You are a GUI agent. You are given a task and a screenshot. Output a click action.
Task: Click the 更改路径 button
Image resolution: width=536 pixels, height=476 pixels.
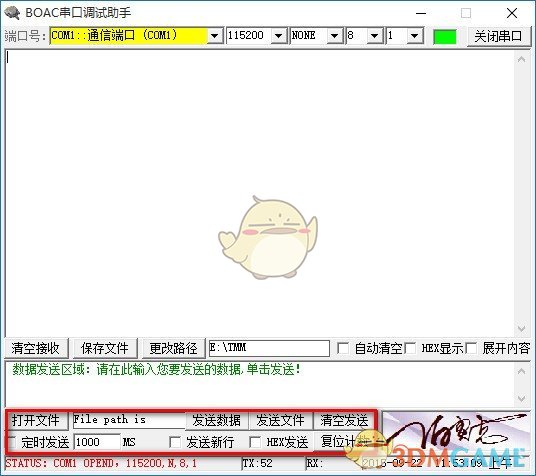point(173,348)
